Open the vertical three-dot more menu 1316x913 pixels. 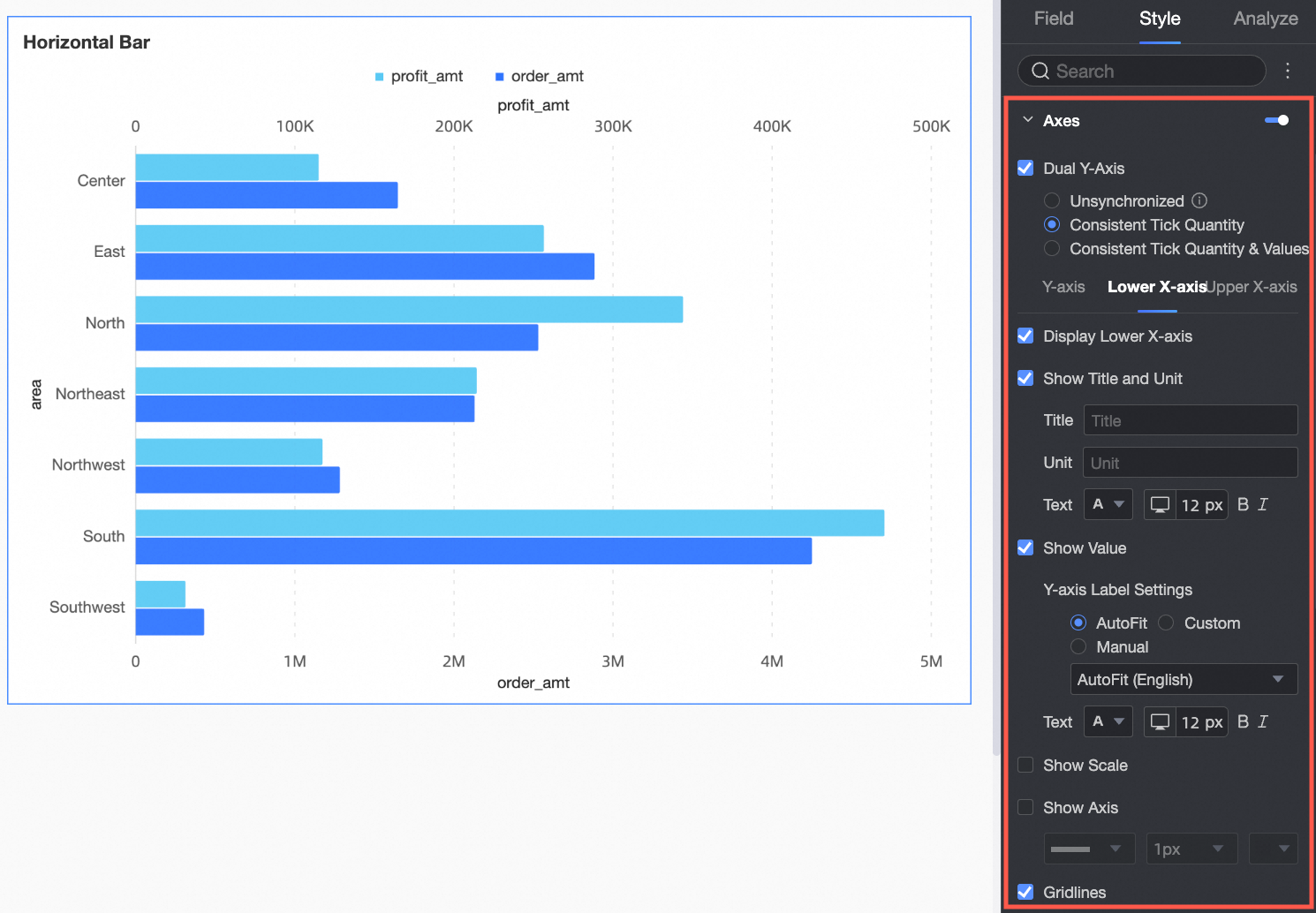point(1288,71)
